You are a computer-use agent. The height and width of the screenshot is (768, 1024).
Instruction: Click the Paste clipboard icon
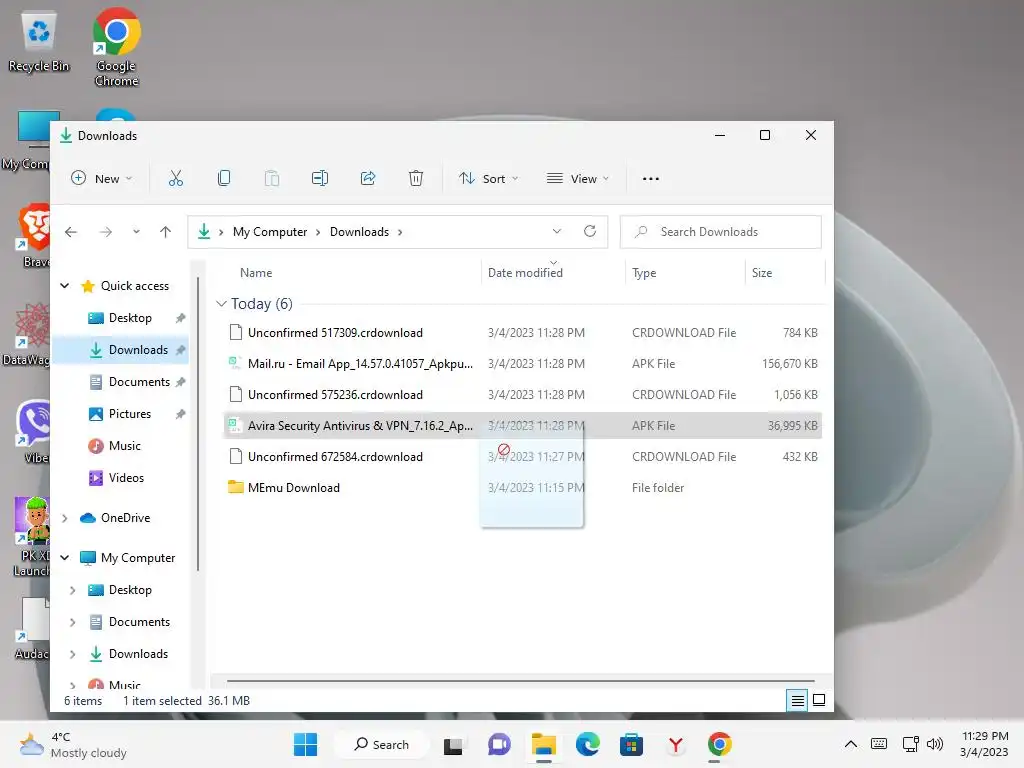[272, 178]
